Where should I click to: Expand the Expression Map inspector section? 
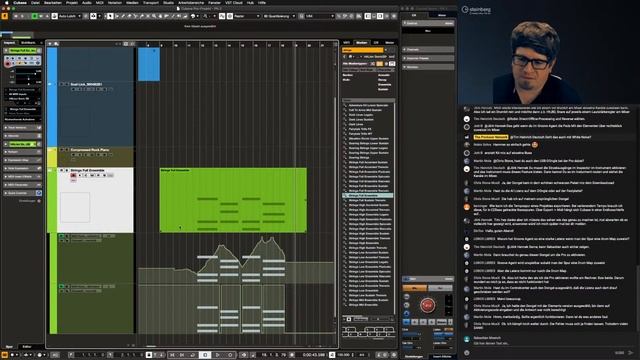(x=23, y=160)
